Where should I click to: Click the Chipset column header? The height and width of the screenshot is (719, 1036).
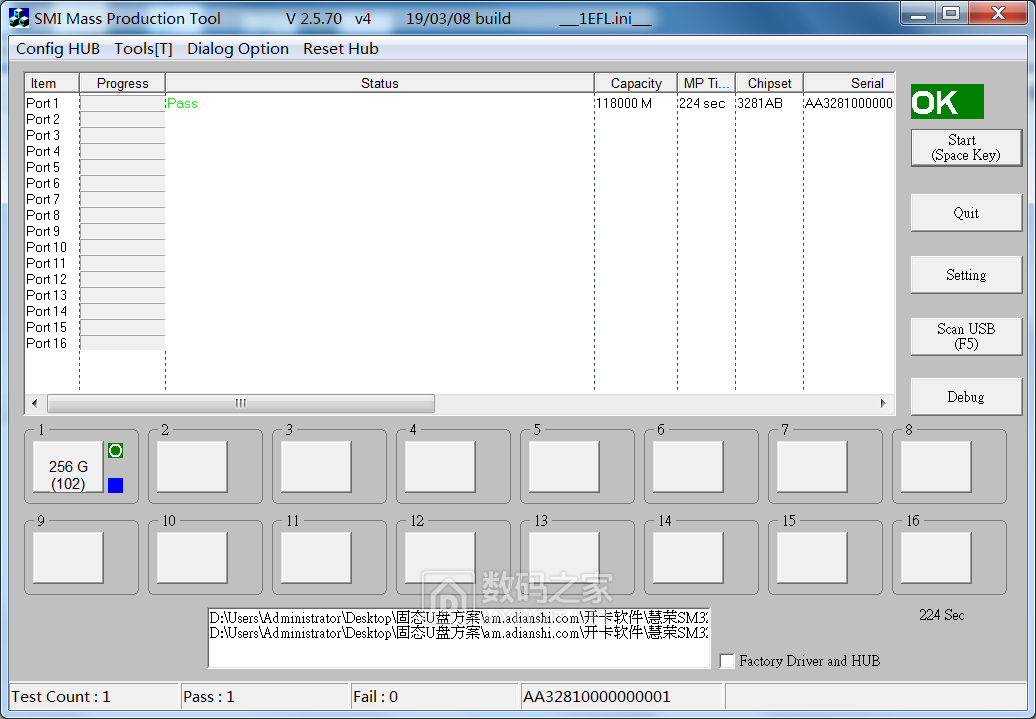tap(769, 83)
